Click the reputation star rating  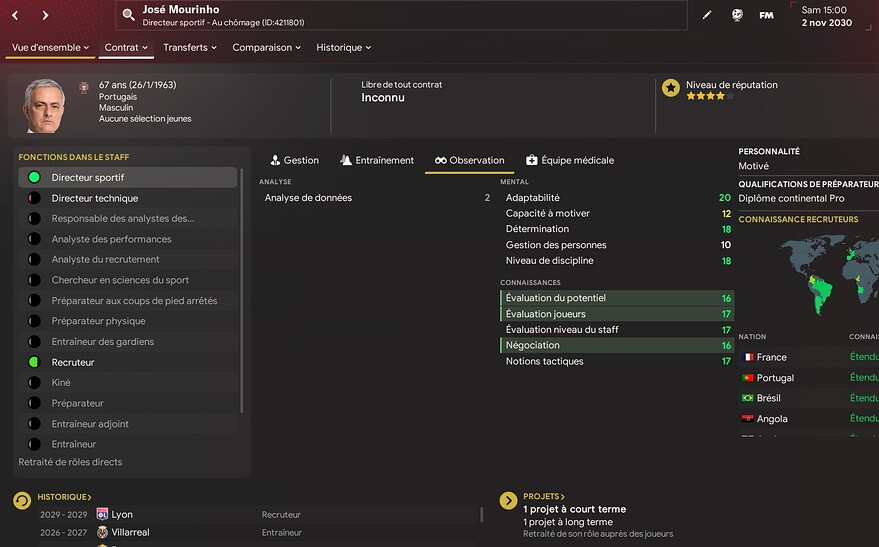pyautogui.click(x=709, y=96)
